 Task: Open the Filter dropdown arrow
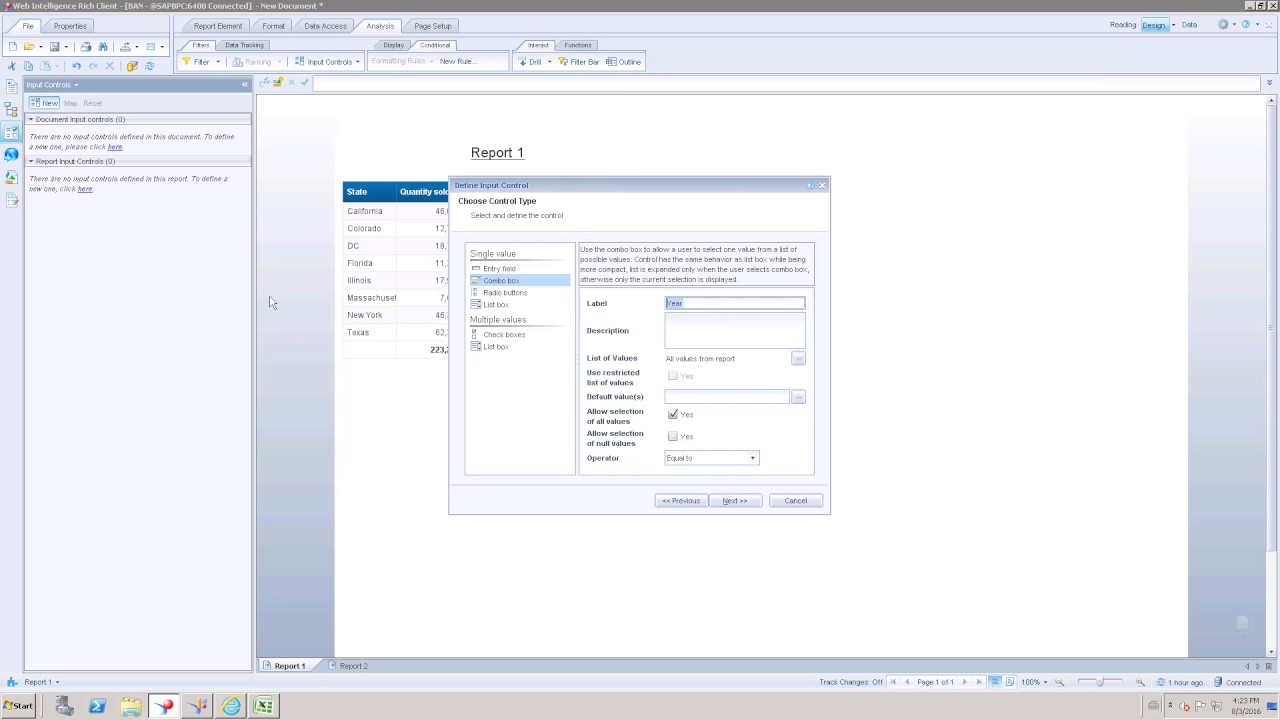(218, 62)
